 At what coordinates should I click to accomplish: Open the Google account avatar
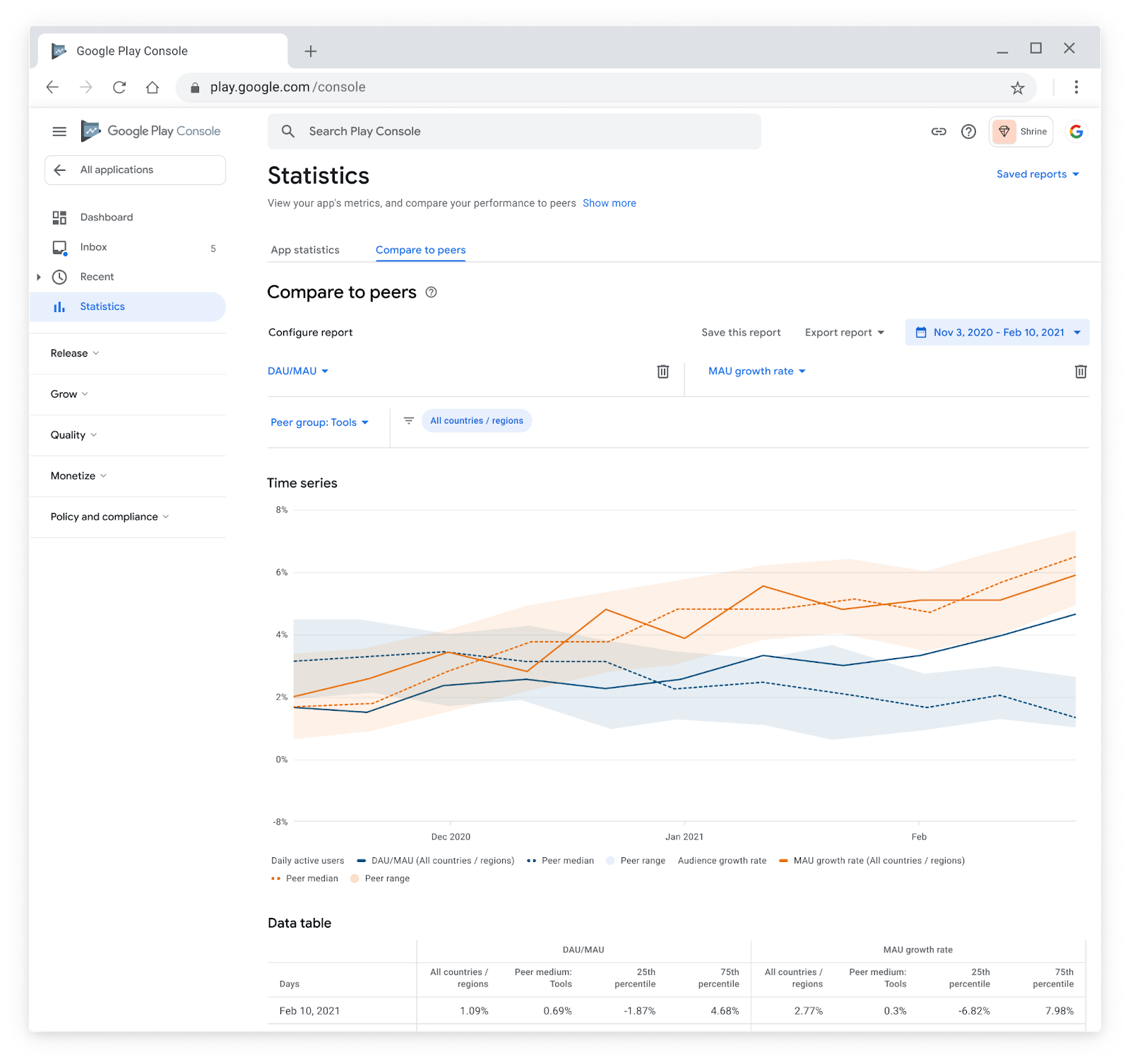[x=1076, y=131]
